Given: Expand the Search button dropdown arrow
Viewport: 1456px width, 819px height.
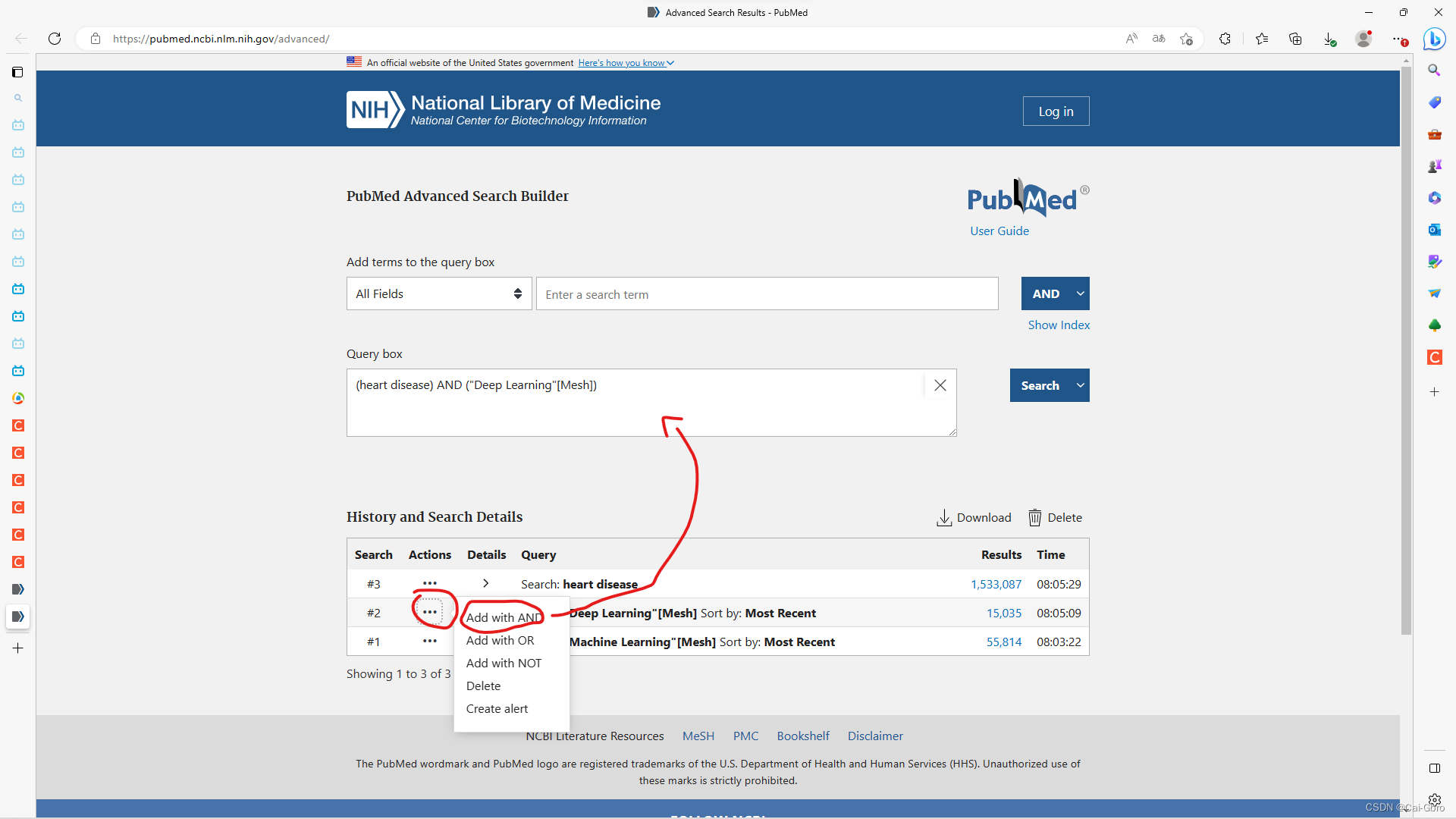Looking at the screenshot, I should point(1080,386).
